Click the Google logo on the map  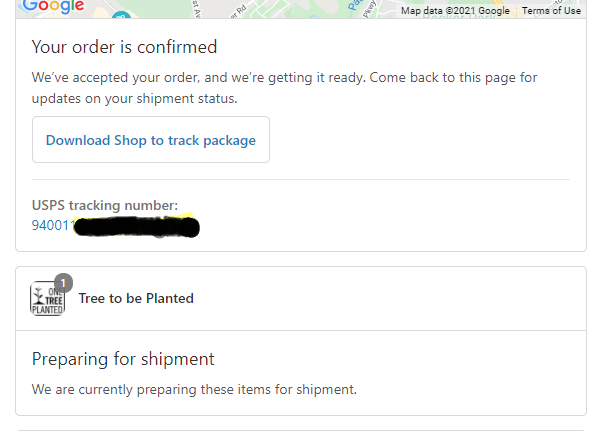point(54,5)
